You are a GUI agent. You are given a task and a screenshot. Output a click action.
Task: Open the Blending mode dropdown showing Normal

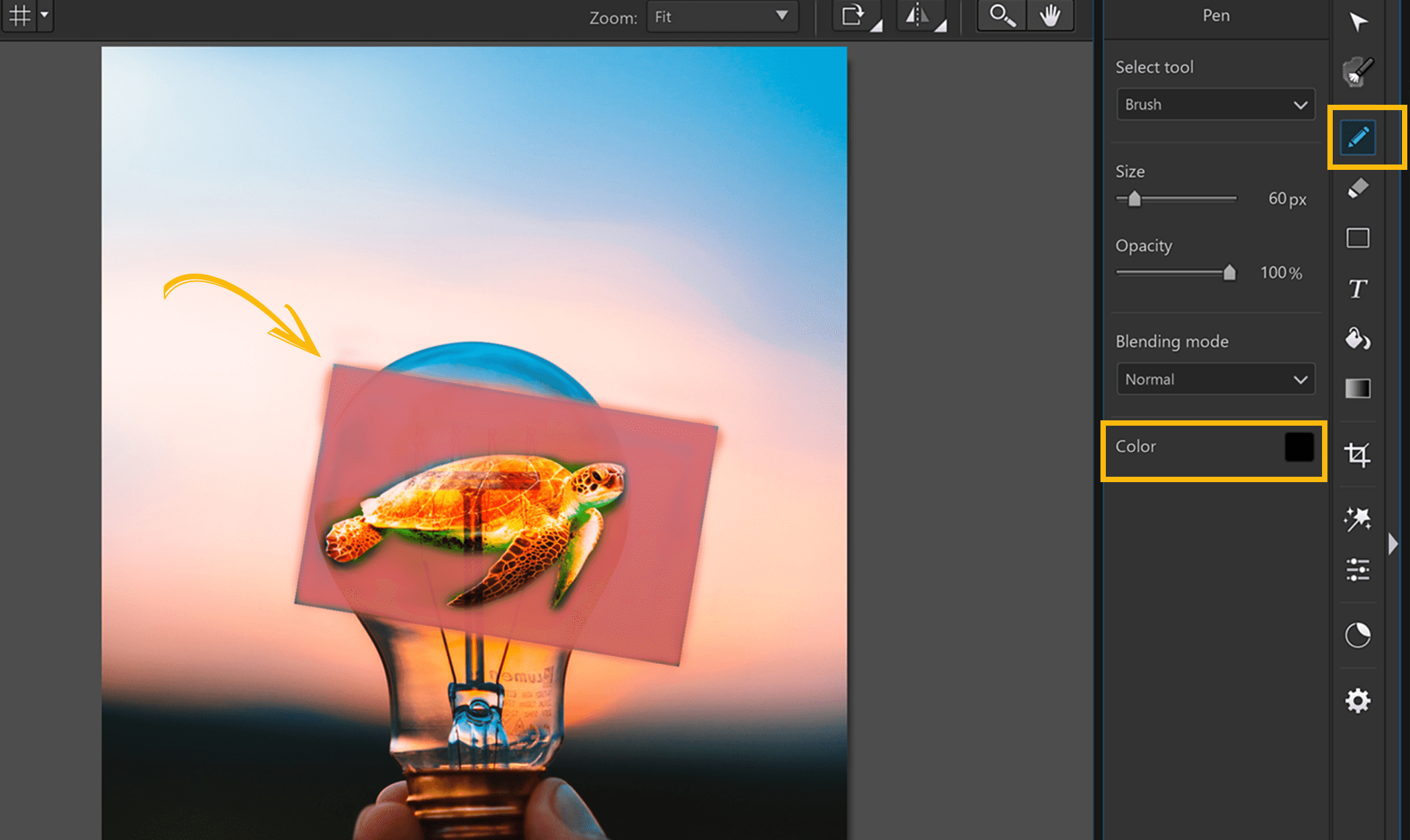1215,379
